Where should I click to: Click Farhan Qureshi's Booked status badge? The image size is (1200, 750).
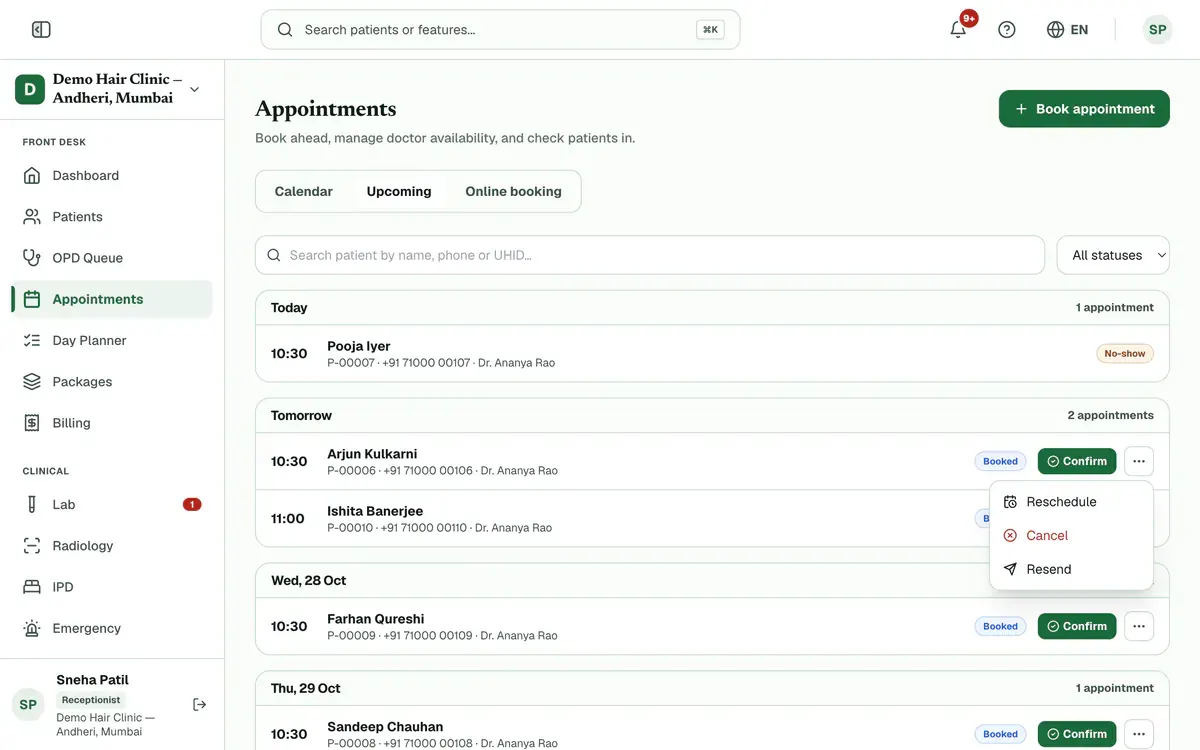[1000, 627]
